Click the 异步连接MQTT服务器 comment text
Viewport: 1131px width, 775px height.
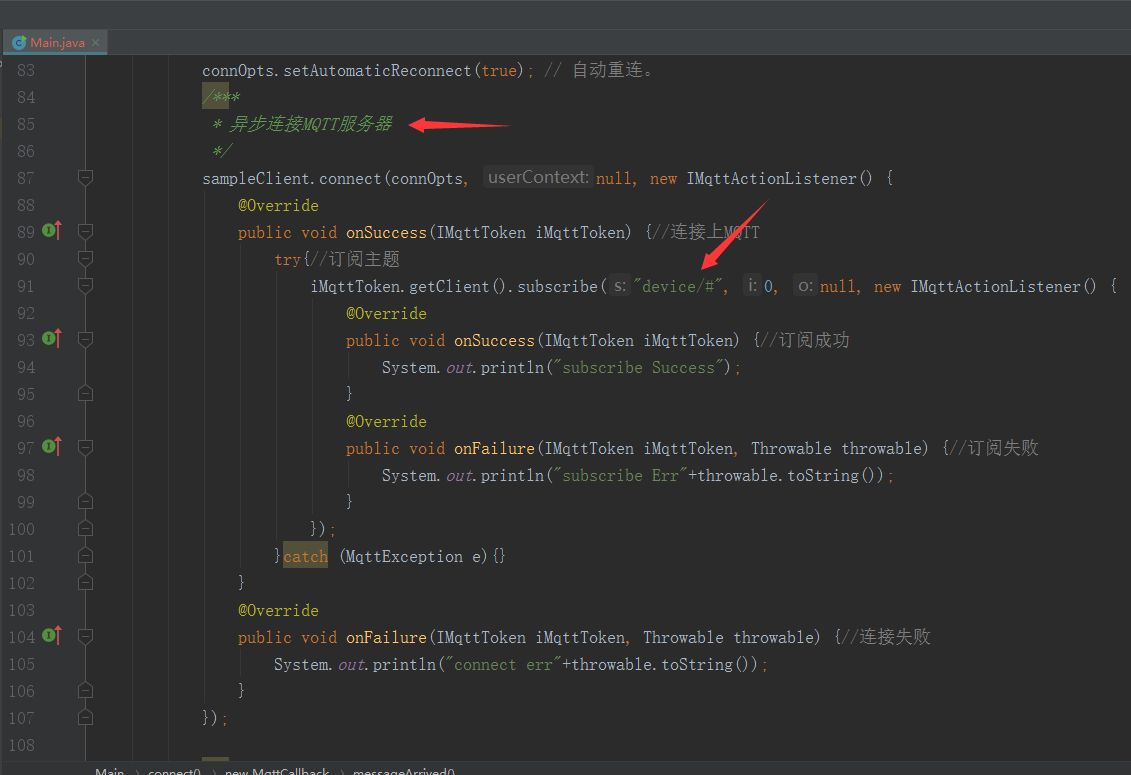(310, 124)
